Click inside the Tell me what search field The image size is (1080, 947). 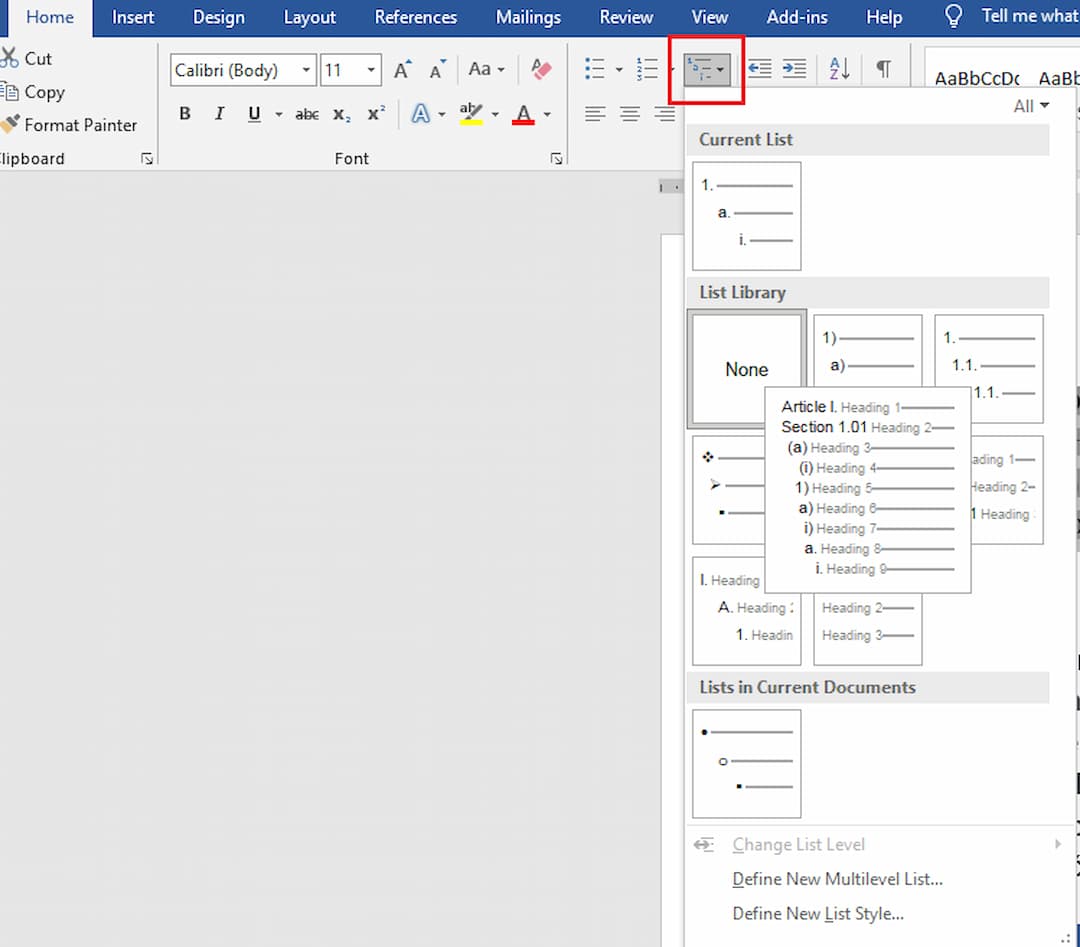(1030, 16)
